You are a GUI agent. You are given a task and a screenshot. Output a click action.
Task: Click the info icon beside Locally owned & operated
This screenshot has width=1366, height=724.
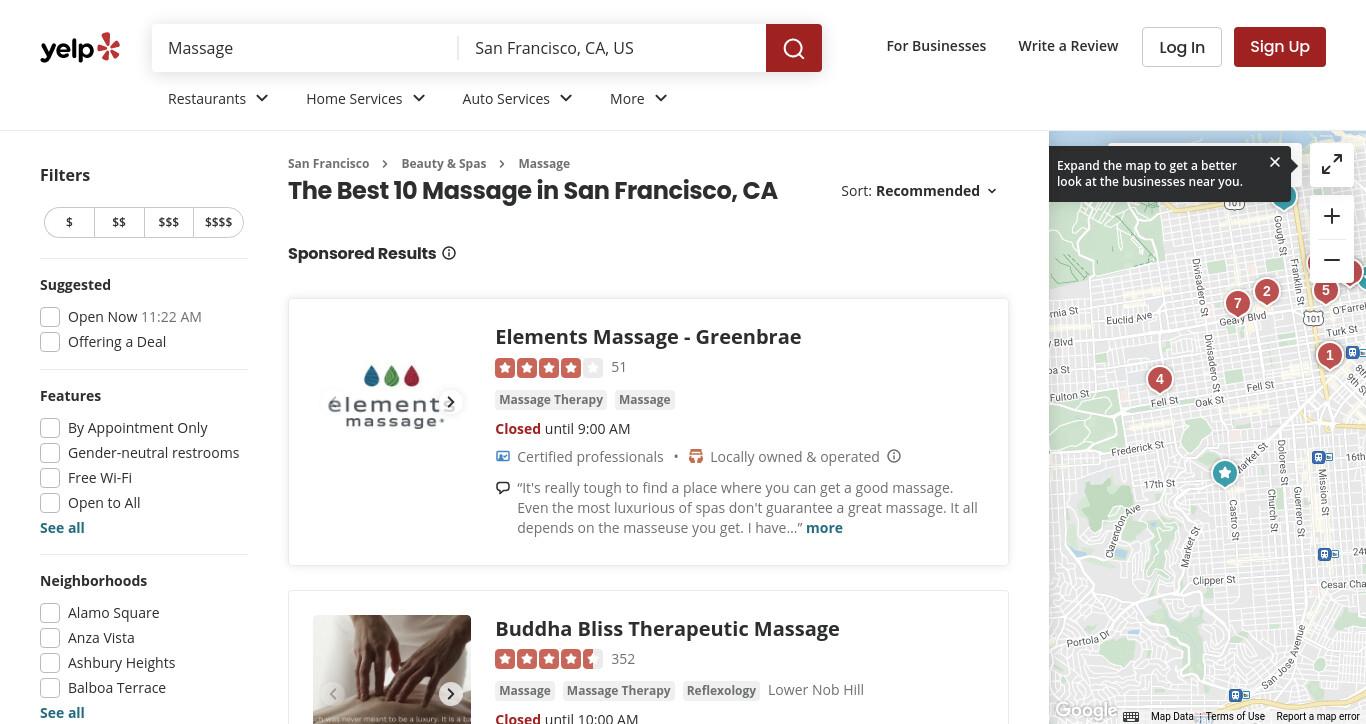pos(894,456)
